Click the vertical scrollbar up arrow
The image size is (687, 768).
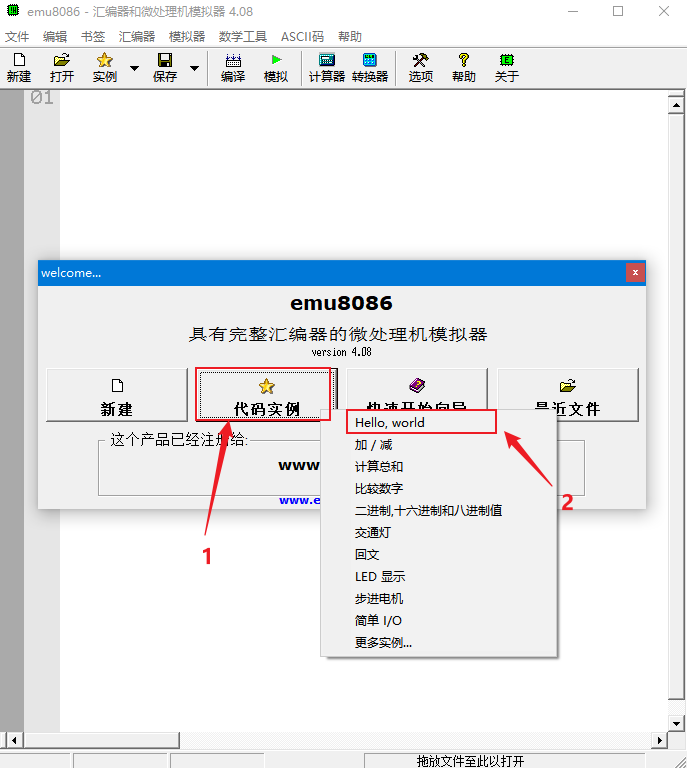tap(676, 105)
